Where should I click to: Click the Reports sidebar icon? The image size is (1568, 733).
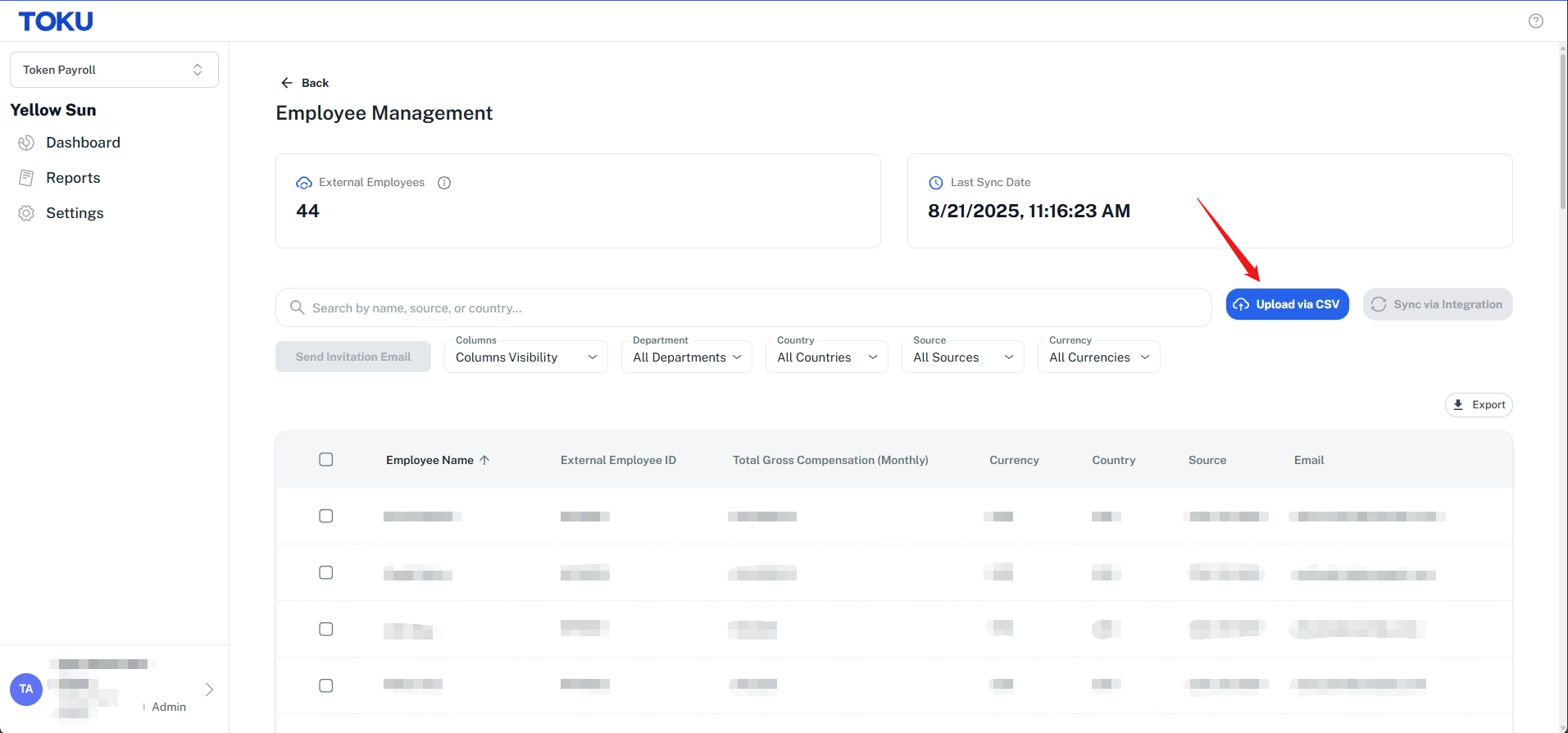[x=26, y=178]
